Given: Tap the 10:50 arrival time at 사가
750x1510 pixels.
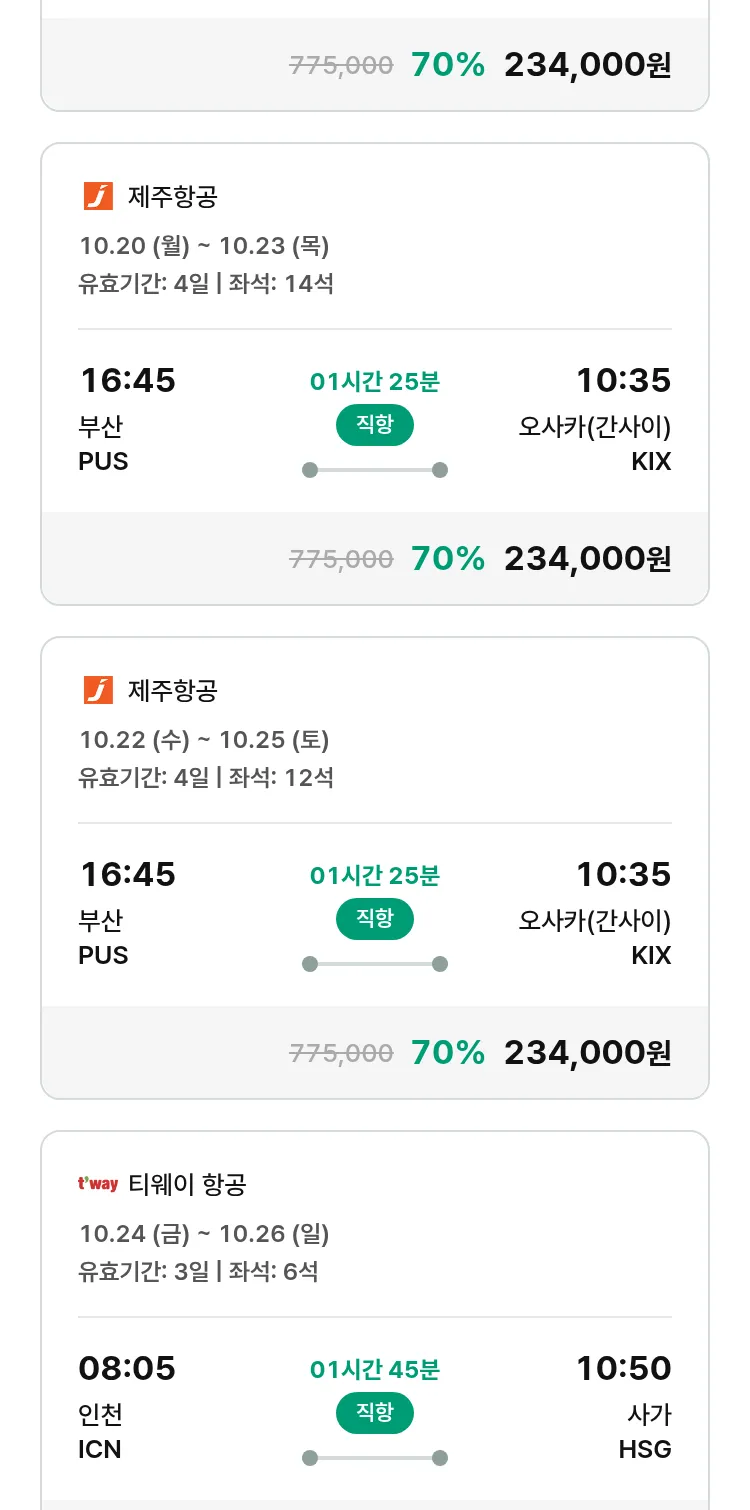Looking at the screenshot, I should [x=623, y=1368].
